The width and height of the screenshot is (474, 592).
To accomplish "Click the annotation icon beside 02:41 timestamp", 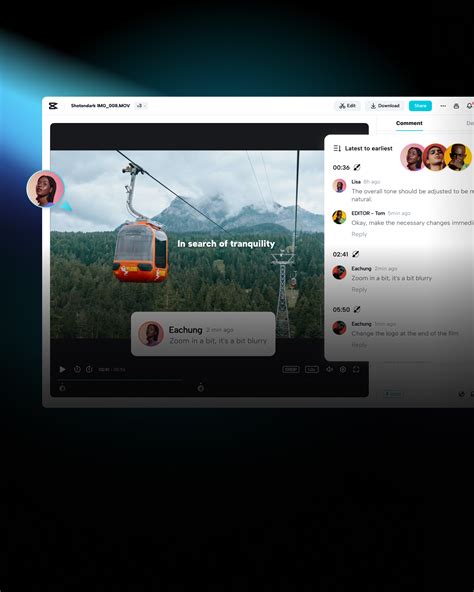I will click(x=355, y=254).
